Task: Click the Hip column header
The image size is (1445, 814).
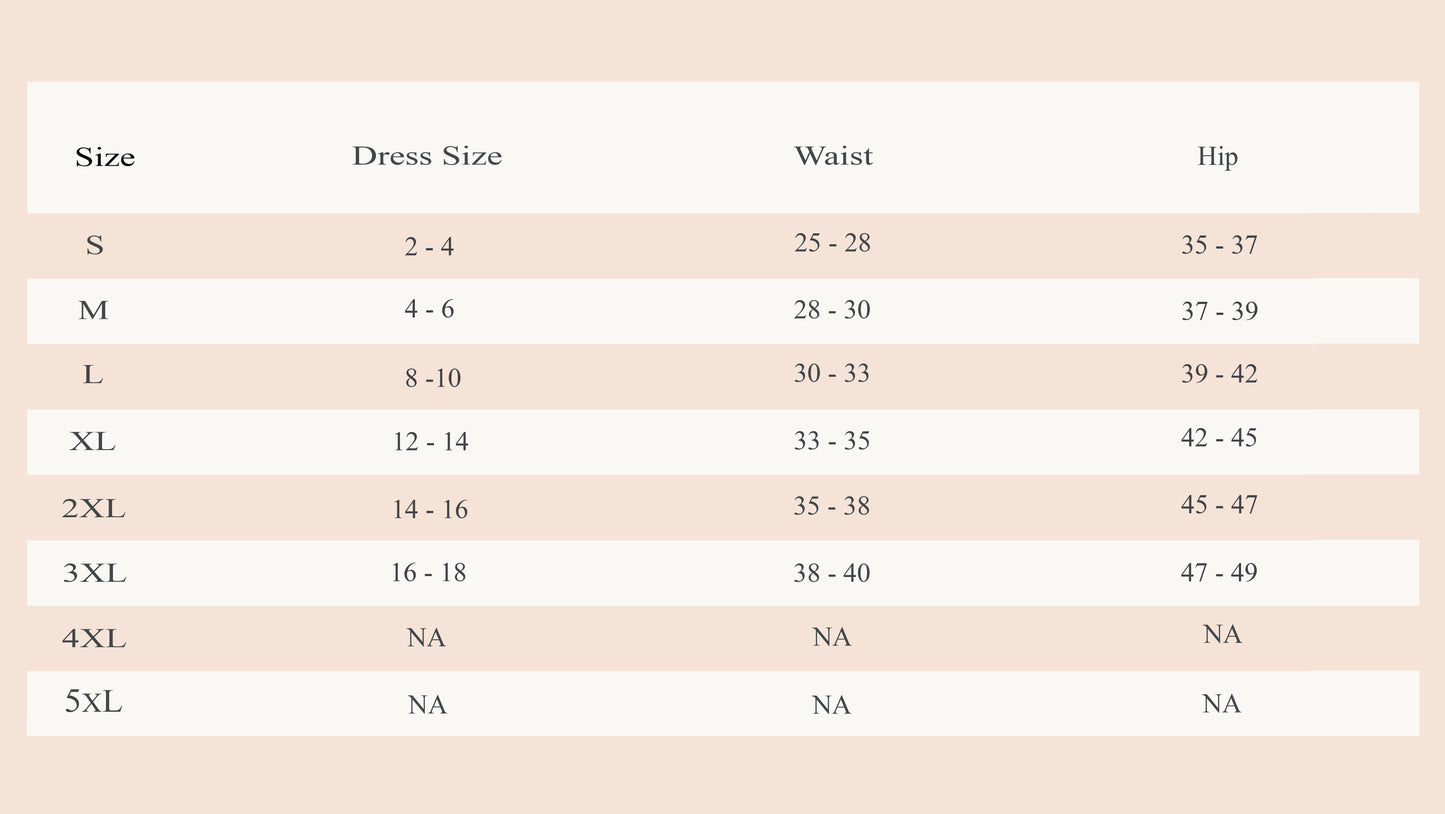Action: pos(1217,156)
